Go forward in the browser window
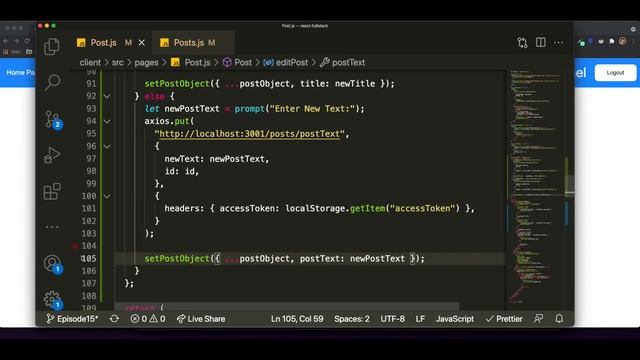 [x=16, y=41]
